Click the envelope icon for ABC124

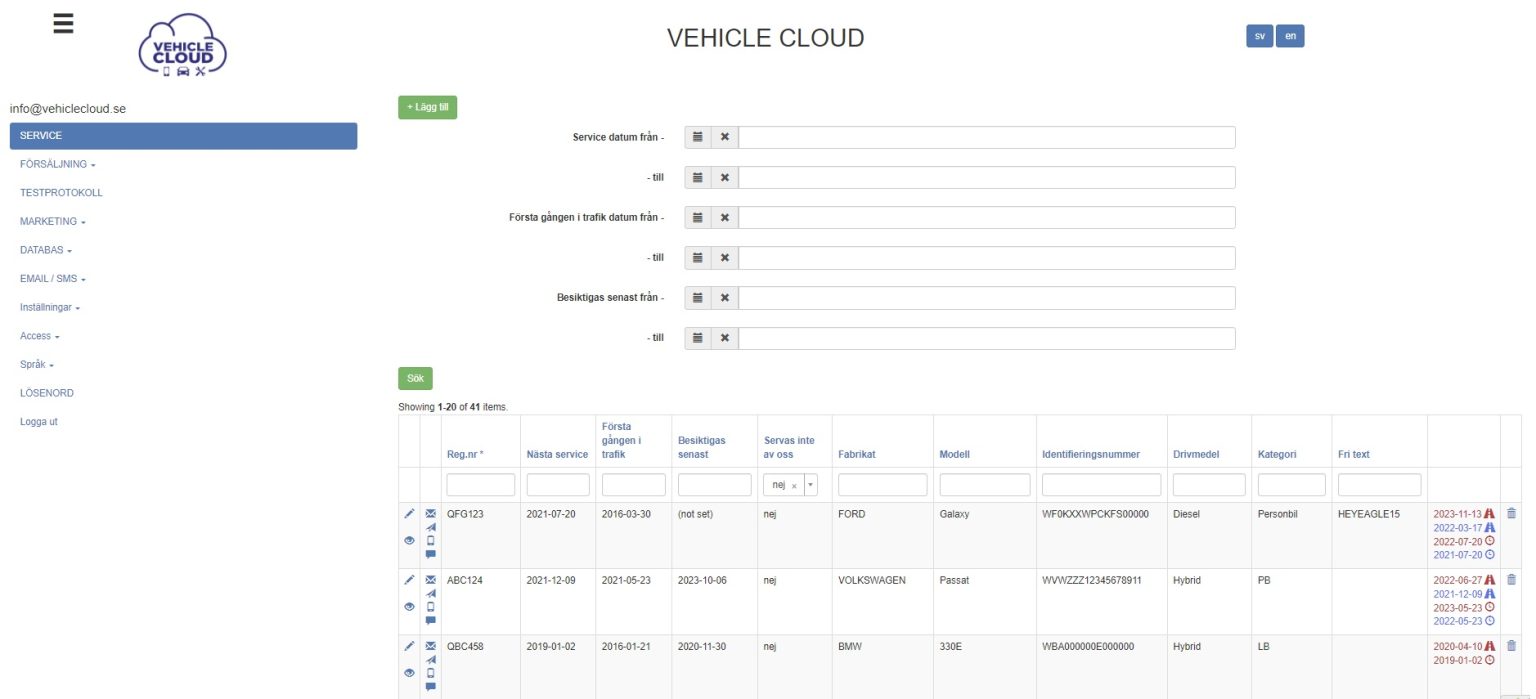[431, 579]
